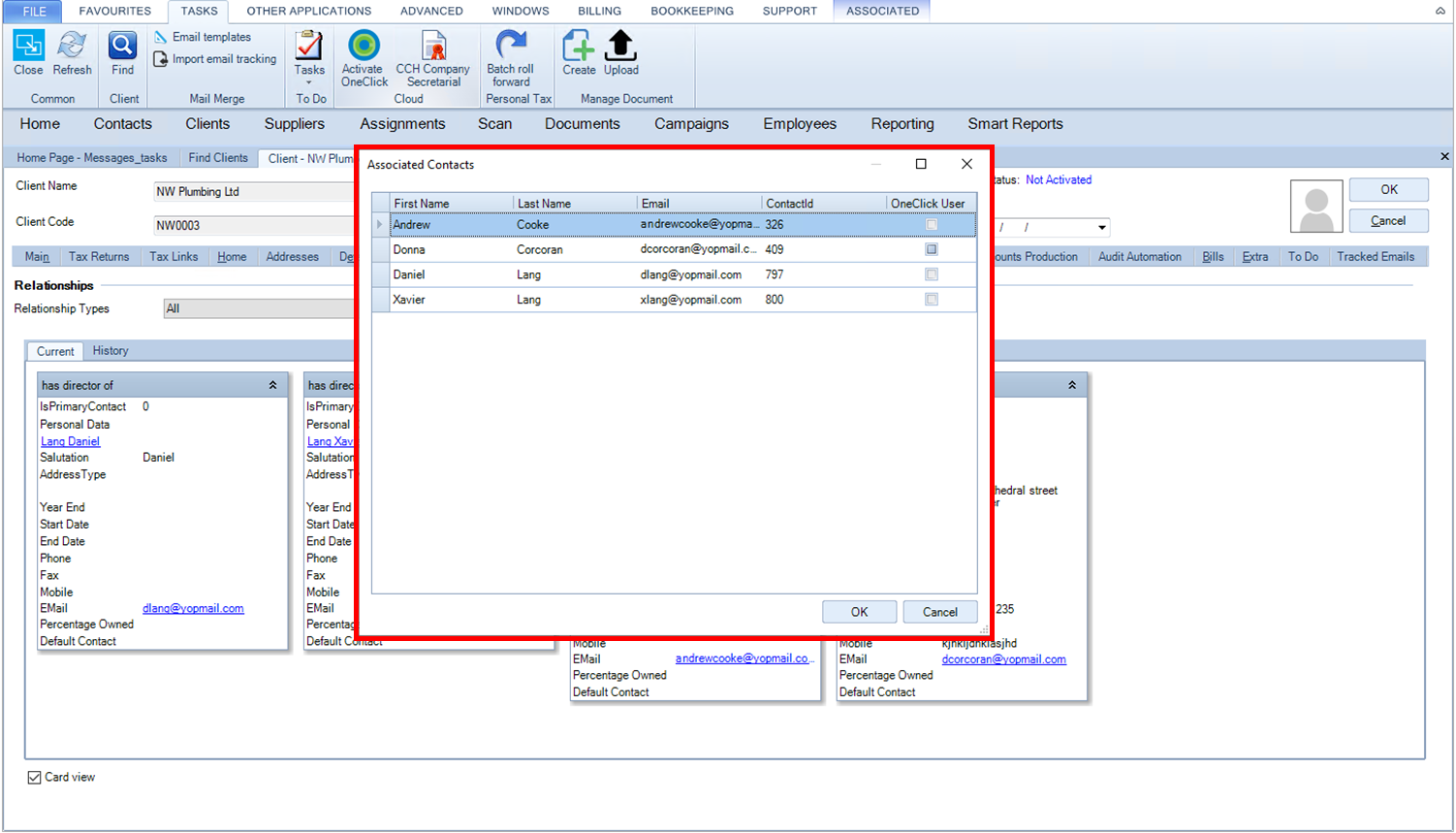This screenshot has height=833, width=1456.
Task: Tick OneClick User for Andrew Cooke
Action: [932, 224]
